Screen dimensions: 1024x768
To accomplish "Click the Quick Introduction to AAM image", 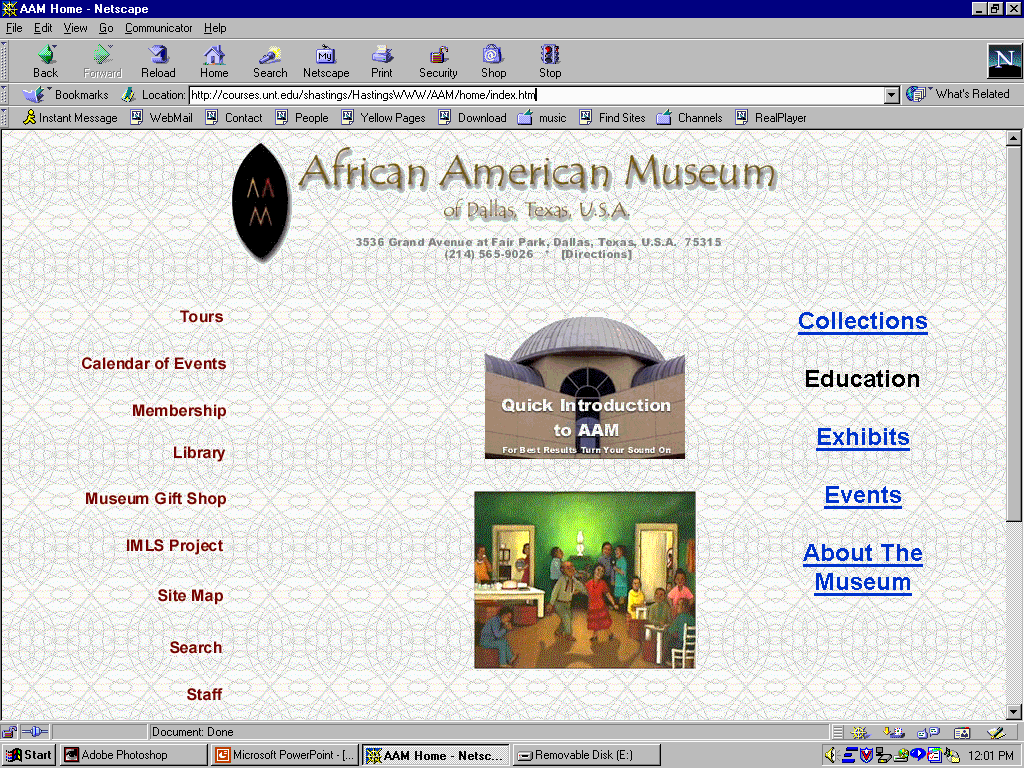I will point(585,390).
